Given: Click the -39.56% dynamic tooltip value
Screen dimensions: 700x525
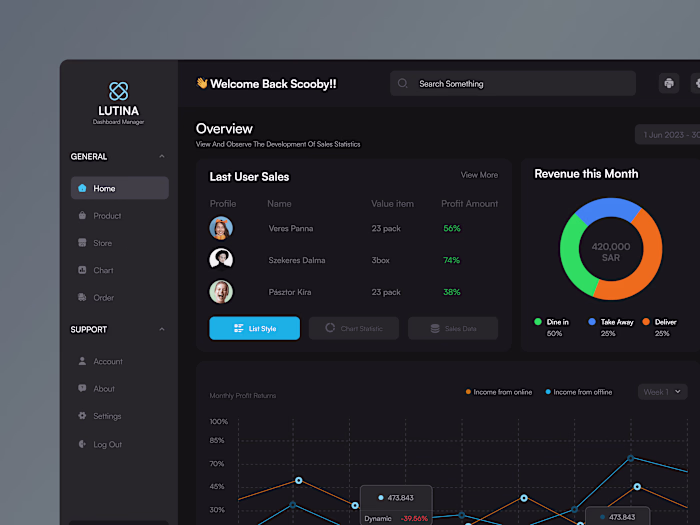Looking at the screenshot, I should coord(414,518).
